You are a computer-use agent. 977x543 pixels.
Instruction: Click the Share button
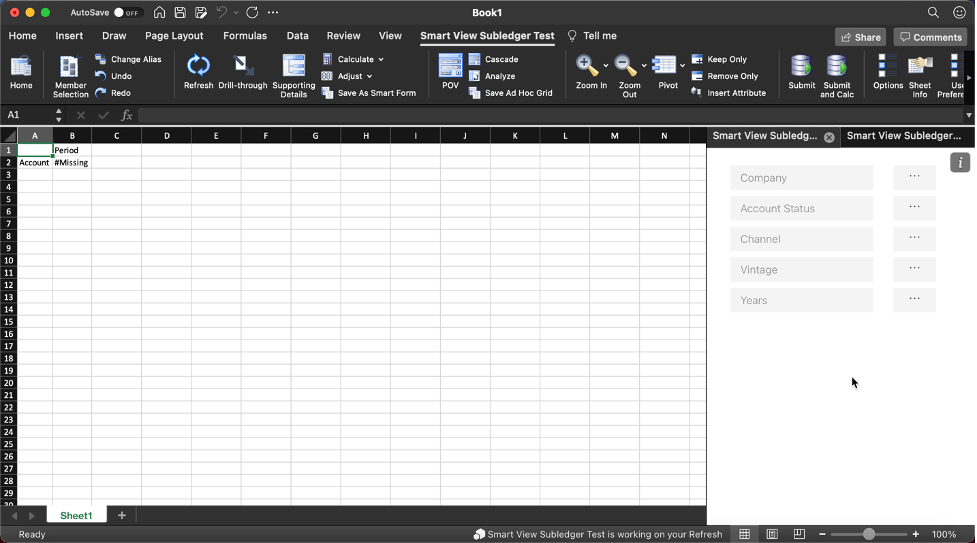coord(860,37)
